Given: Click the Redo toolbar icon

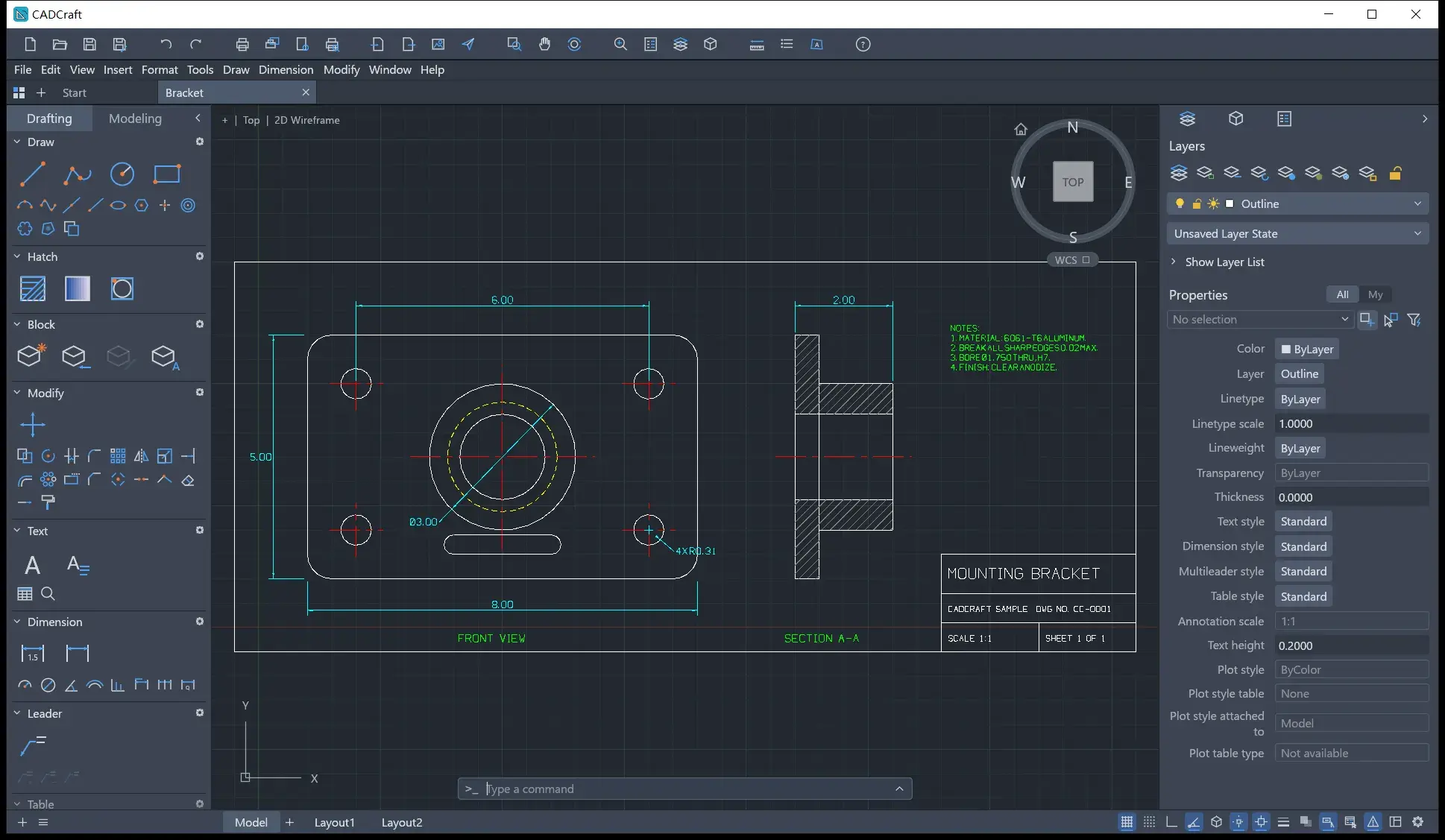Looking at the screenshot, I should pyautogui.click(x=196, y=45).
